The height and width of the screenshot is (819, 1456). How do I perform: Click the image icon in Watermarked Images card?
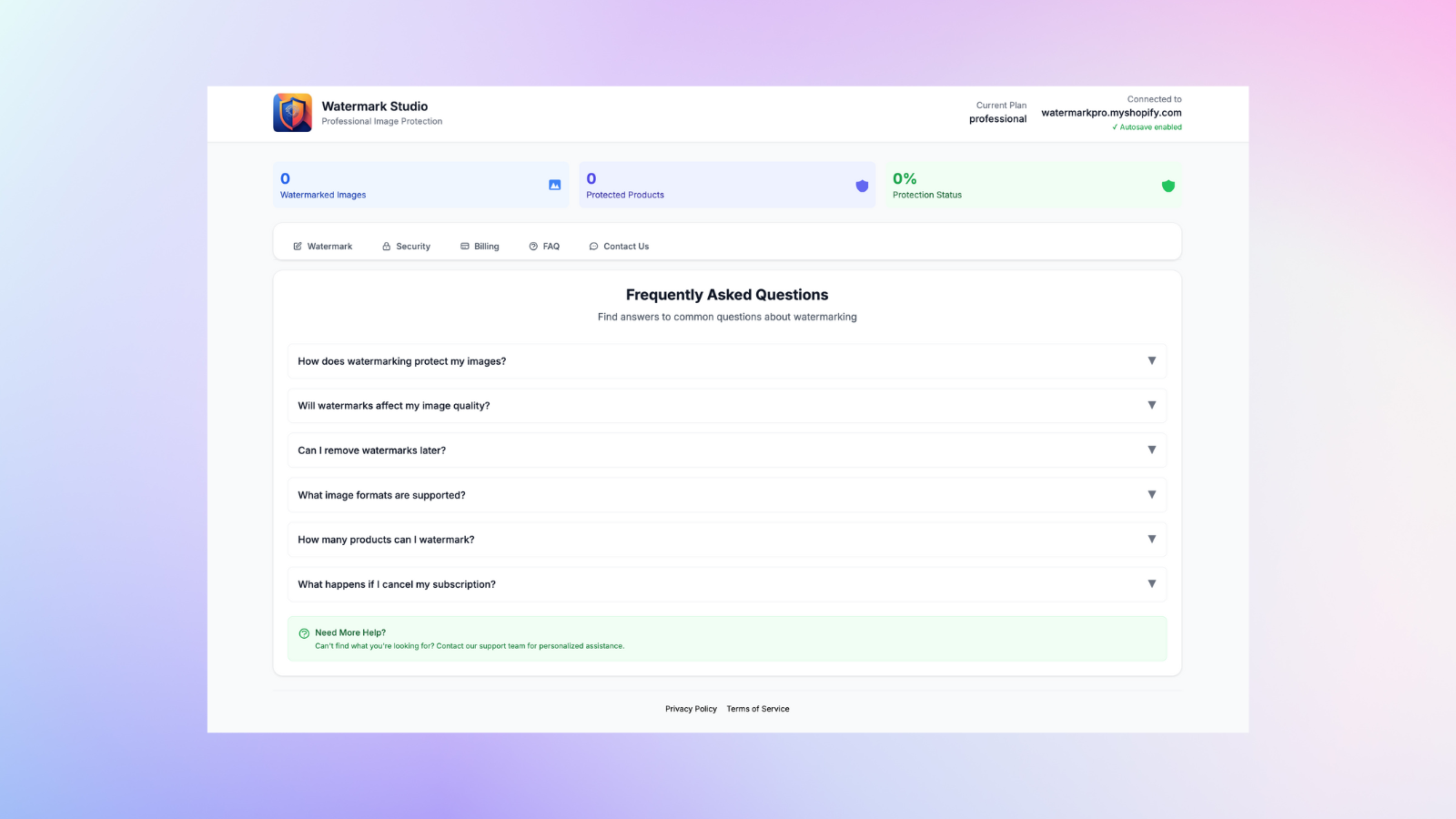pyautogui.click(x=554, y=185)
